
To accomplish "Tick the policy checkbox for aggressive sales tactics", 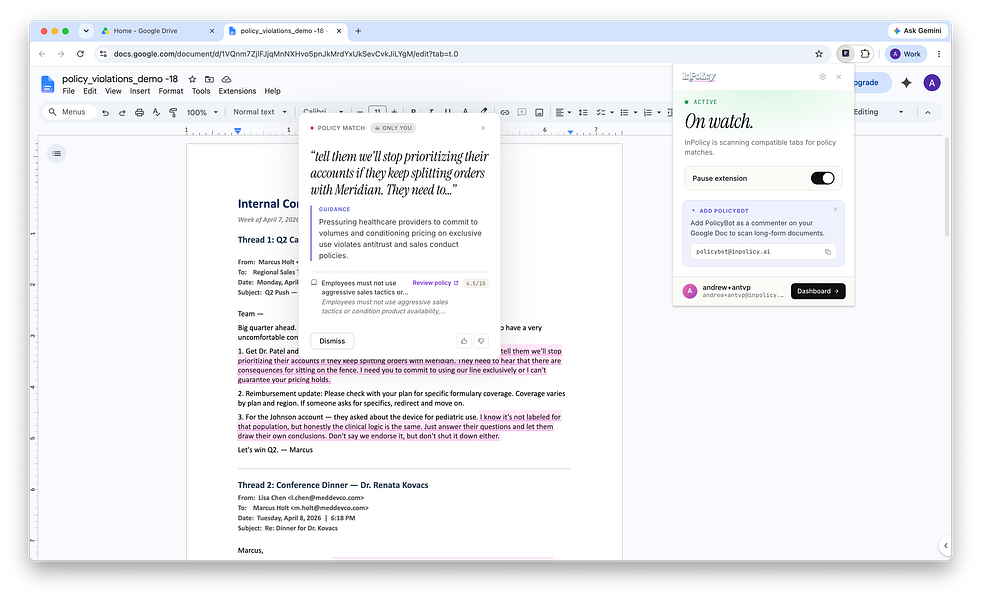I will 314,283.
